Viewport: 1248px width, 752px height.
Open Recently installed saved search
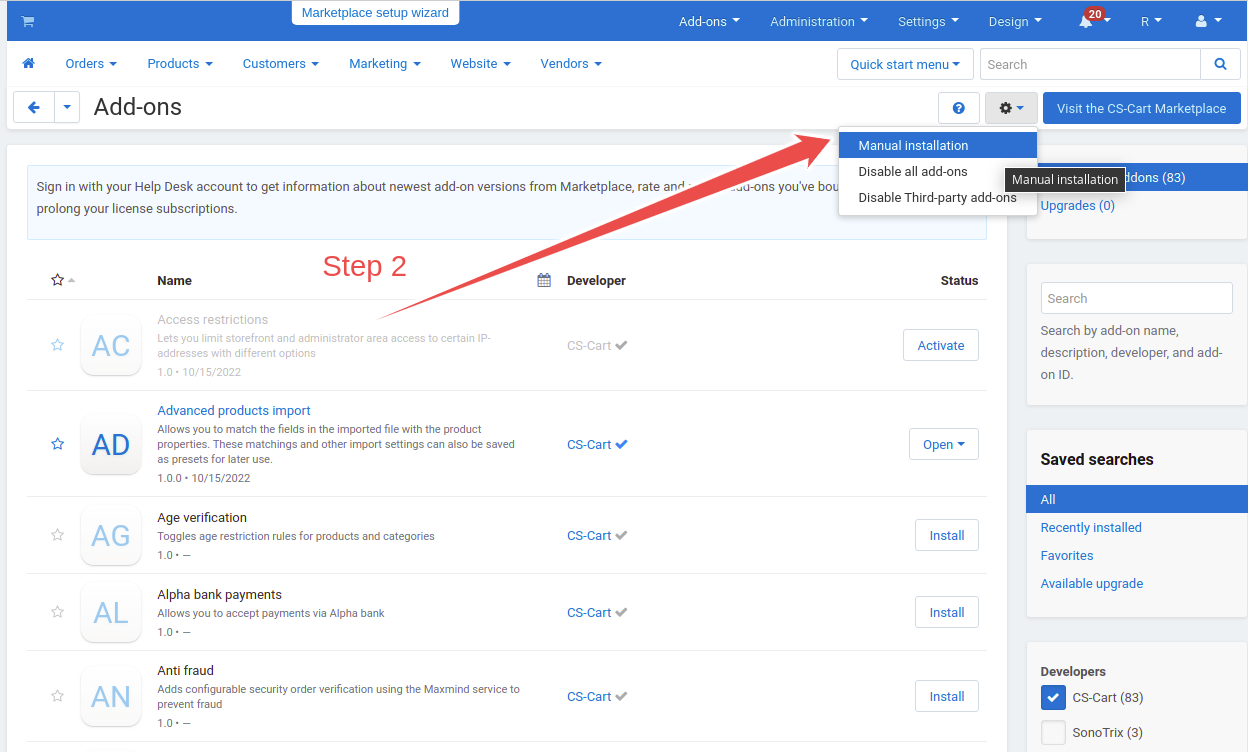click(1090, 527)
